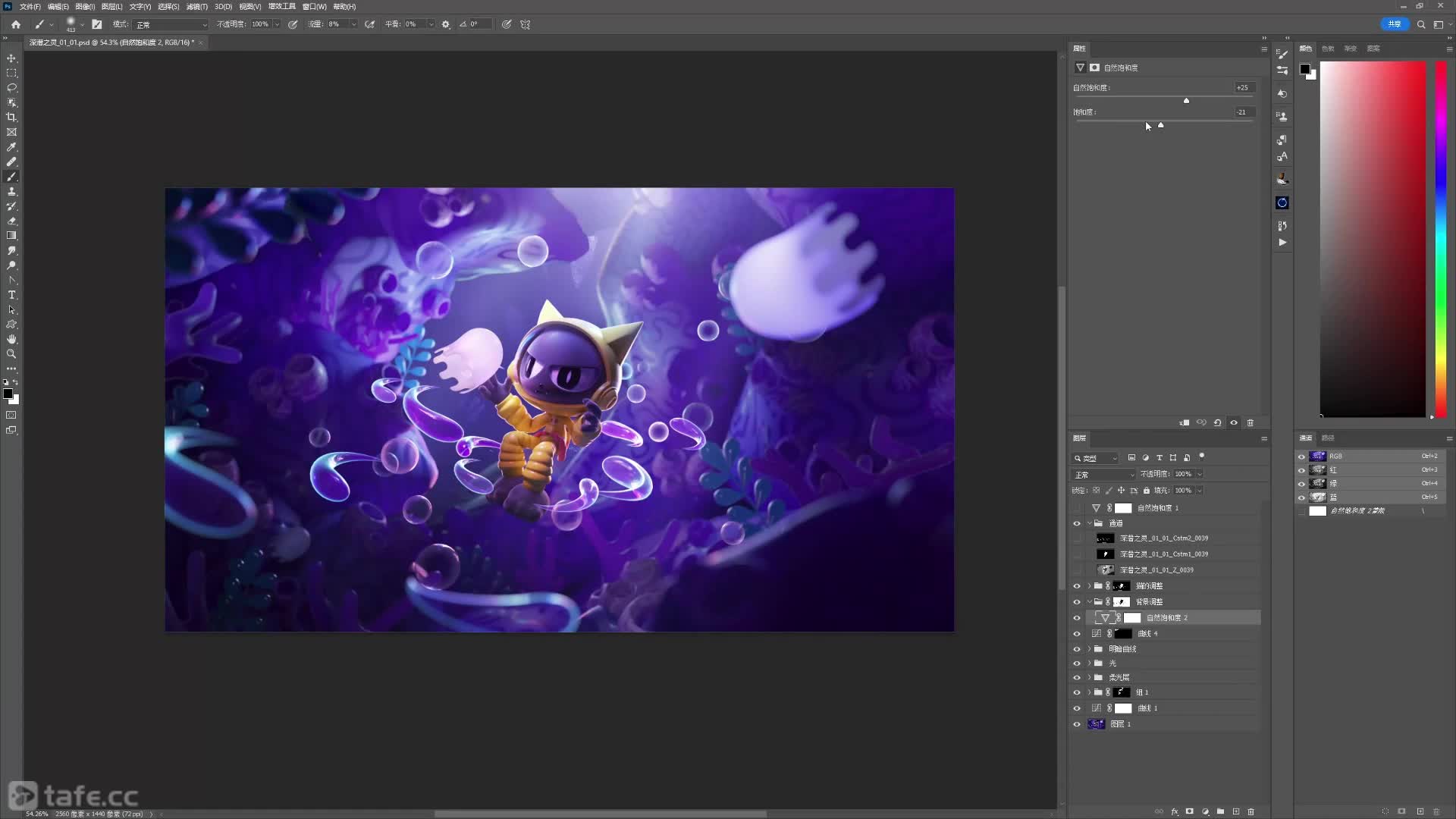Screen dimensions: 1456x819
Task: Open the 文件(F) menu
Action: (x=30, y=6)
